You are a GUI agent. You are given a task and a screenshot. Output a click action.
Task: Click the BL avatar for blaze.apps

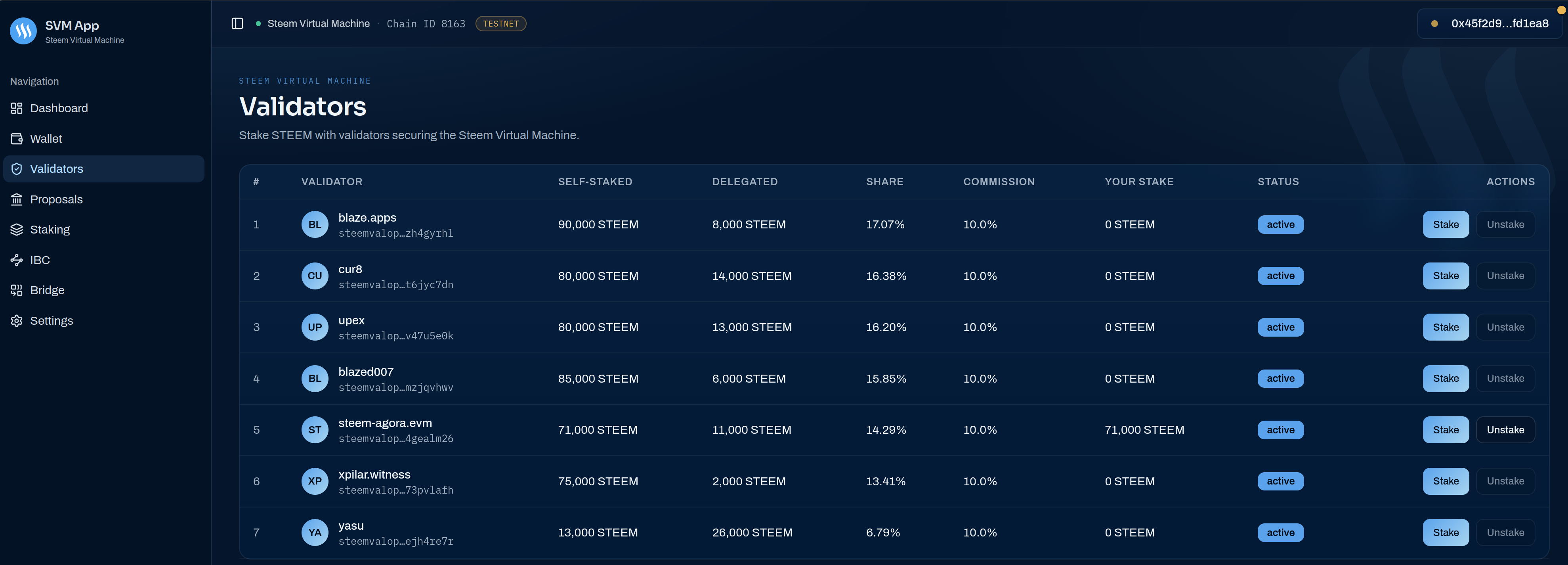click(x=315, y=225)
